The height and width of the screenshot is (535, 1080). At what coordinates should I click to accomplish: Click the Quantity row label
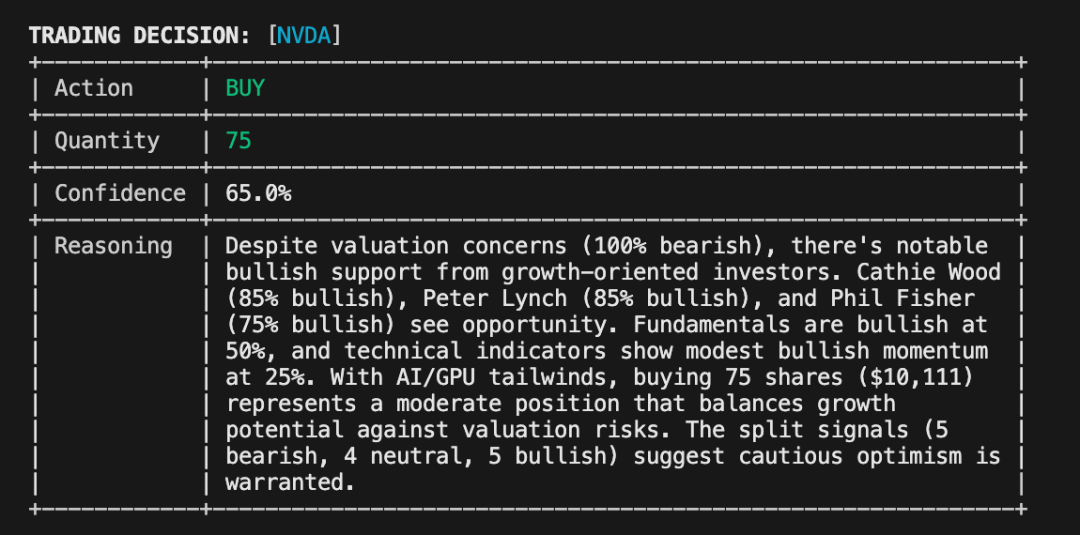(107, 140)
